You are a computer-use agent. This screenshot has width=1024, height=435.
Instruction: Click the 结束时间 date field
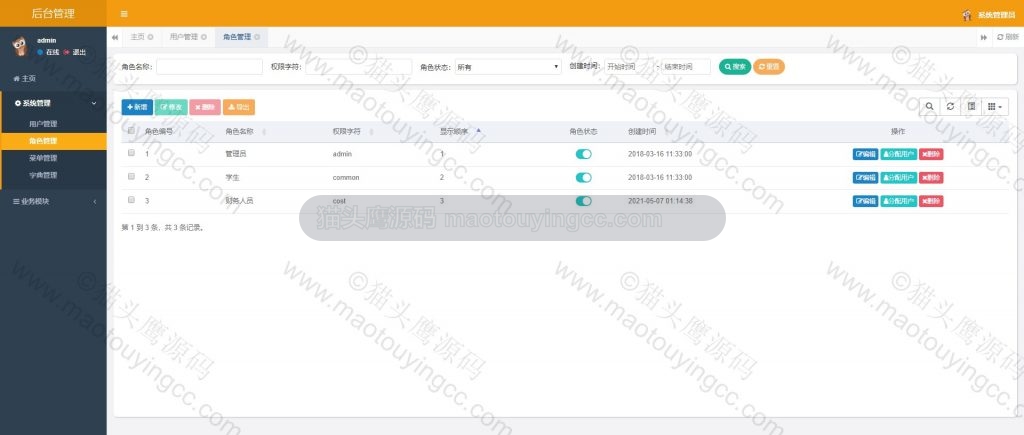point(686,67)
